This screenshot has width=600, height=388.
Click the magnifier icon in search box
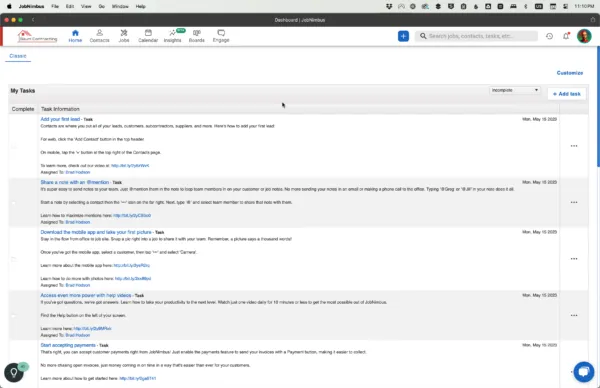tap(423, 36)
